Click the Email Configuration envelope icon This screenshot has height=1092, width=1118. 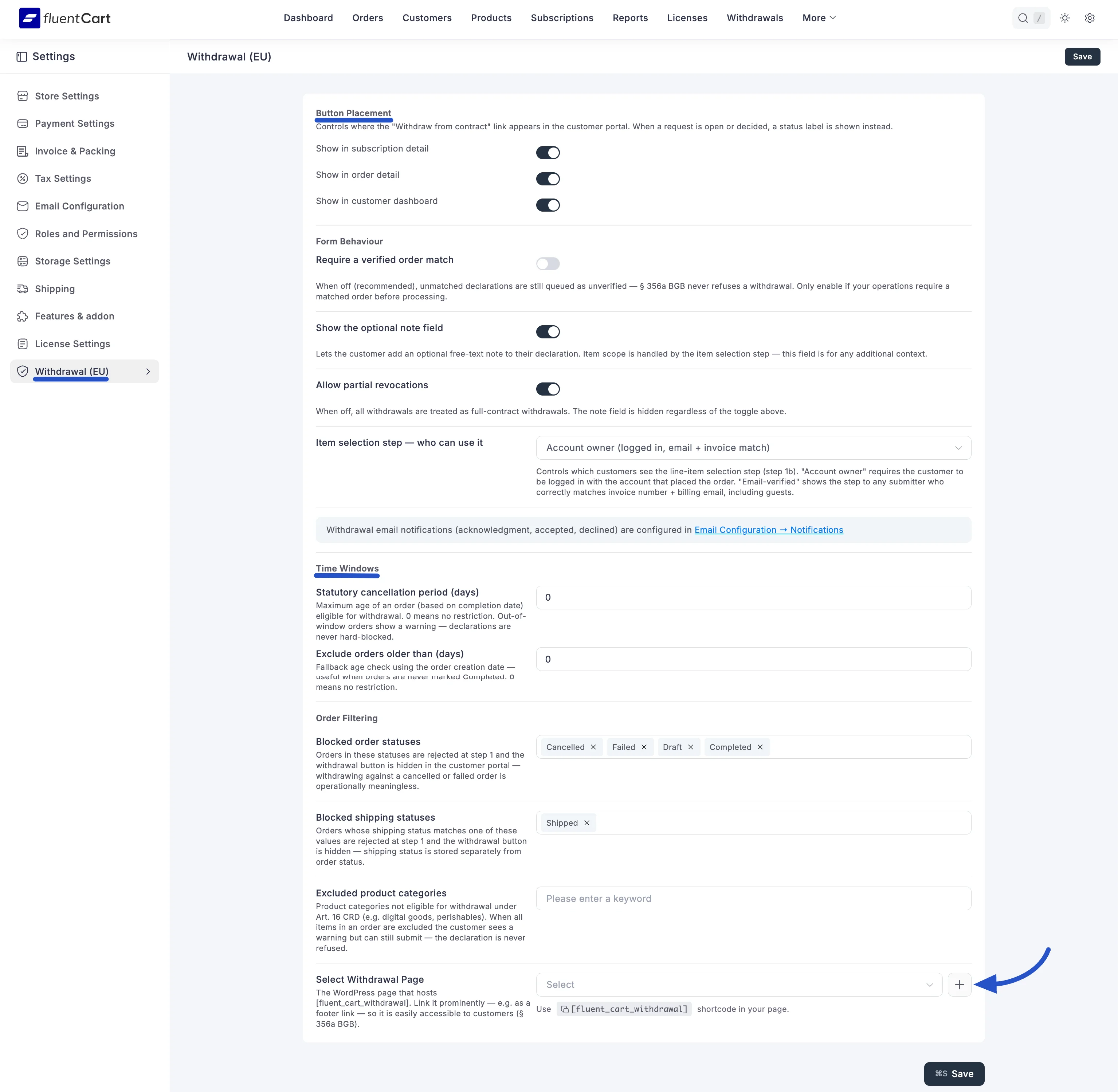(x=23, y=206)
